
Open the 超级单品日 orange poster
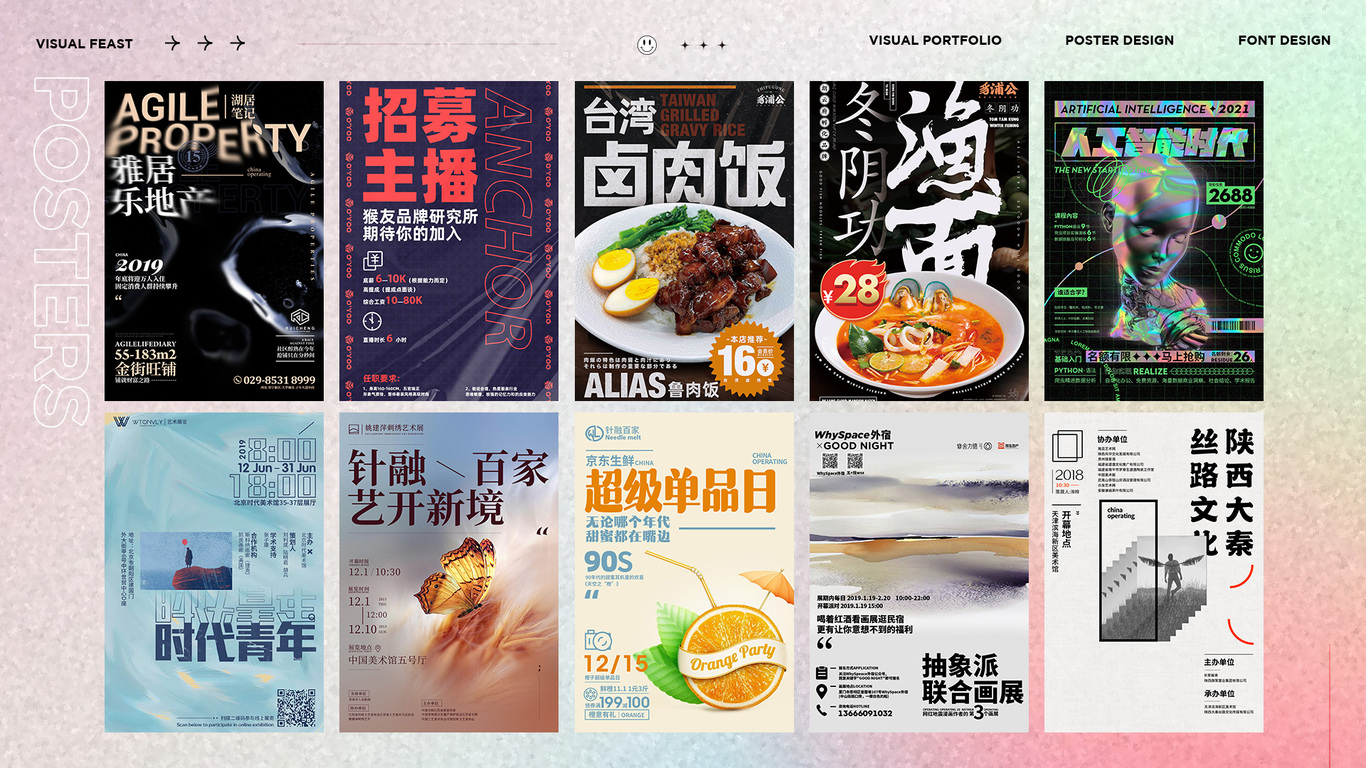point(684,573)
